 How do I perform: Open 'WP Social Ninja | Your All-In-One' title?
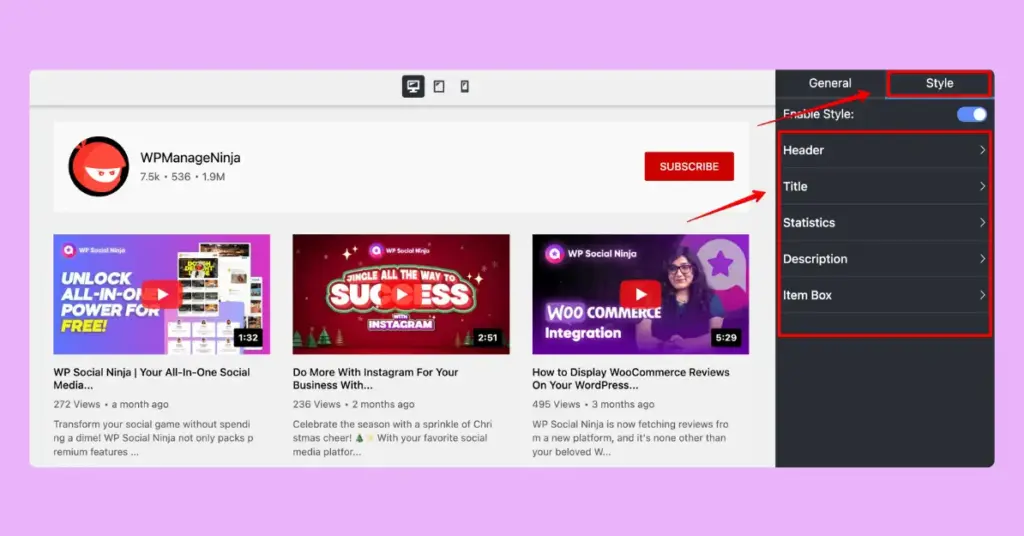tap(152, 379)
